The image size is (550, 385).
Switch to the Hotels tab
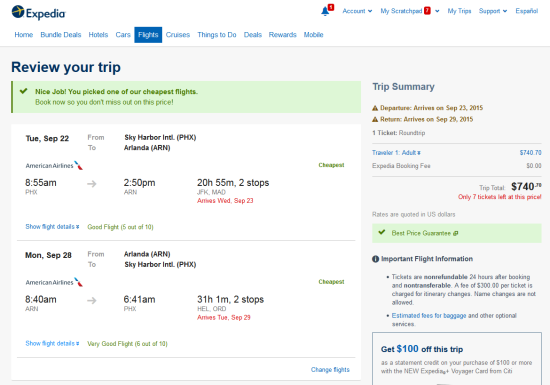coord(98,35)
